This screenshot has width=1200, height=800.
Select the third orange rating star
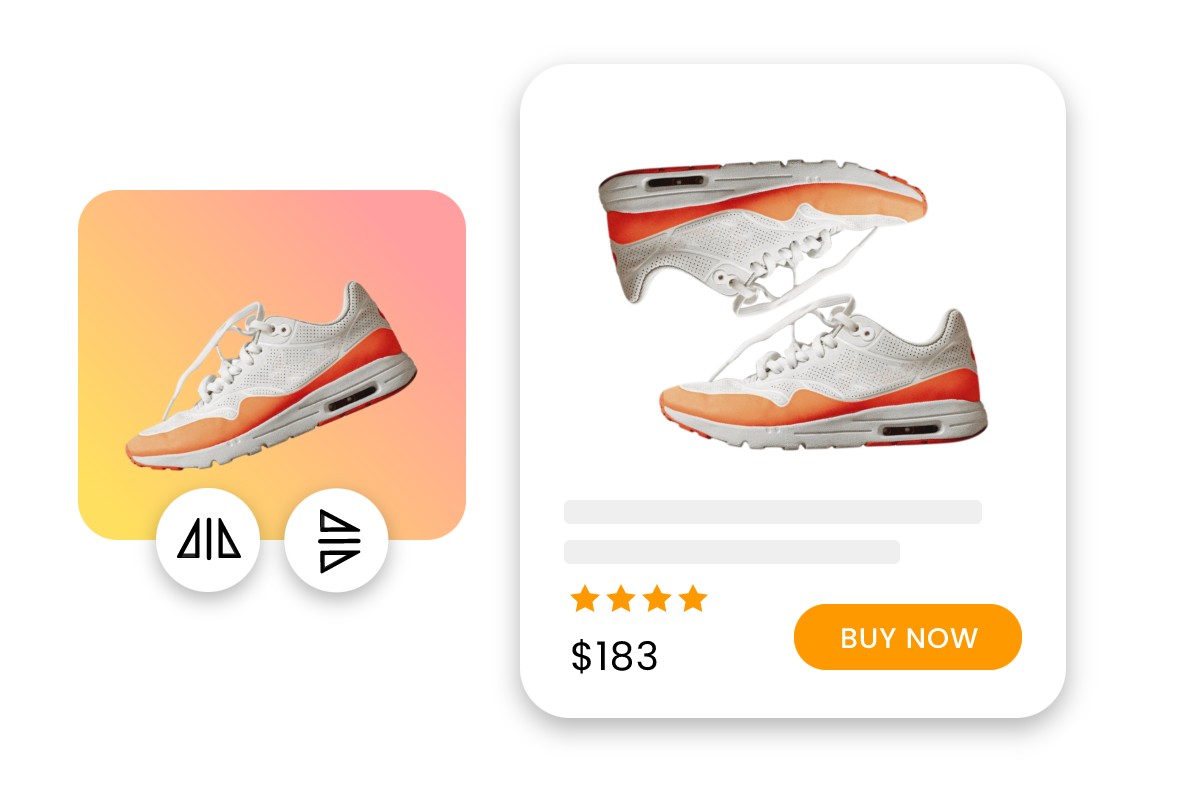point(657,599)
